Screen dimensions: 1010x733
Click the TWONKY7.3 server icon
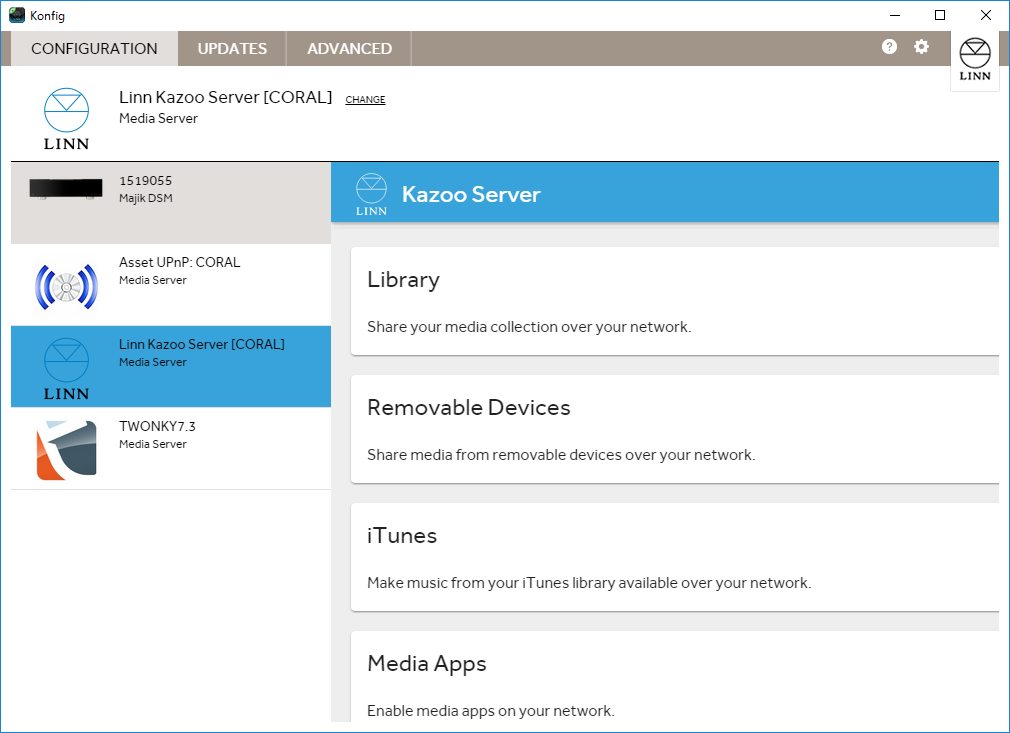pyautogui.click(x=66, y=450)
